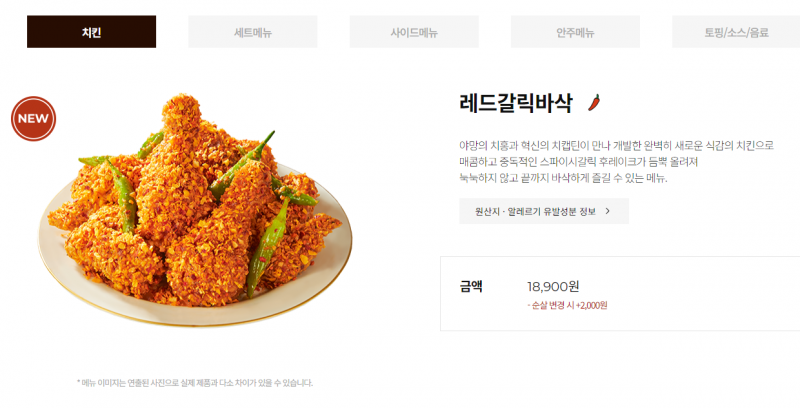
Task: Click the 금액 label
Action: [x=471, y=287]
